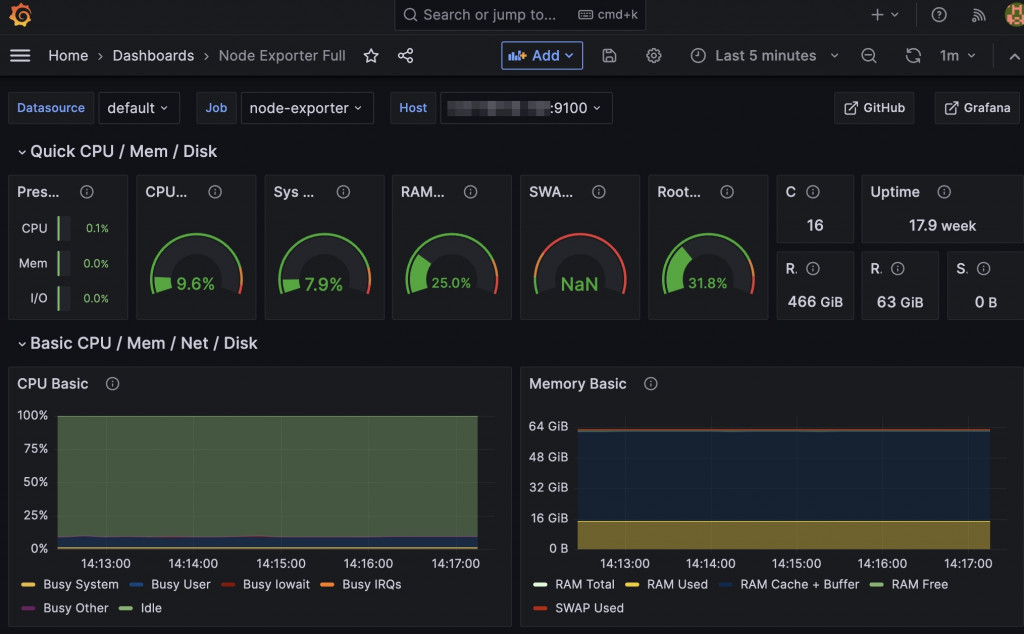Image resolution: width=1024 pixels, height=634 pixels.
Task: Open CPU Basic panel title menu
Action: coord(53,384)
